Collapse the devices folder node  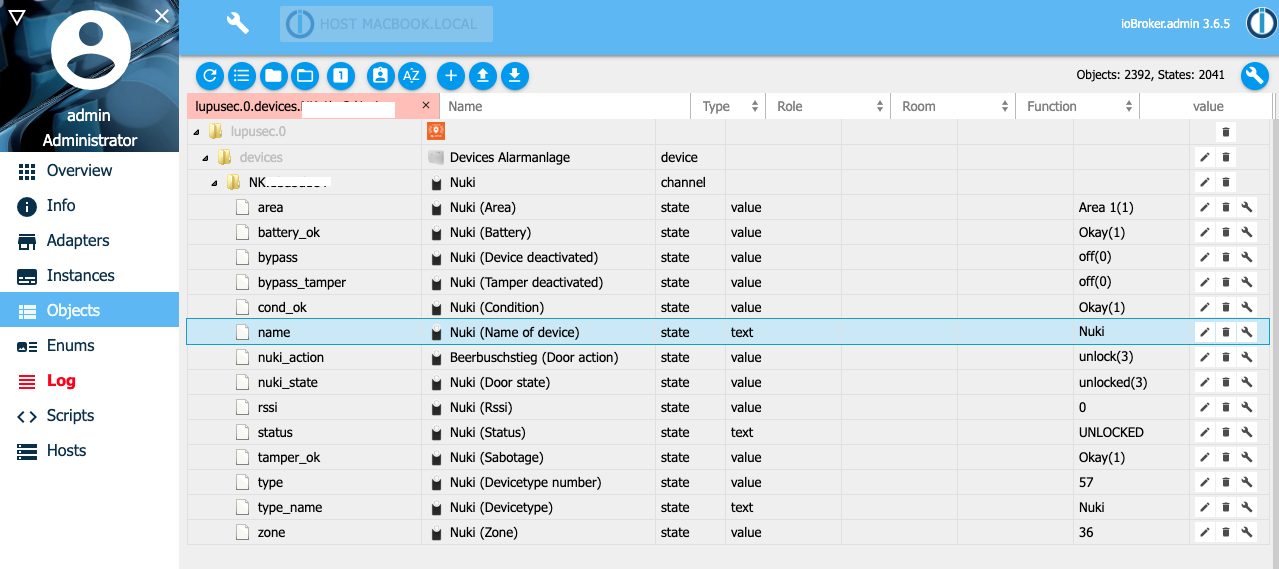pos(205,157)
